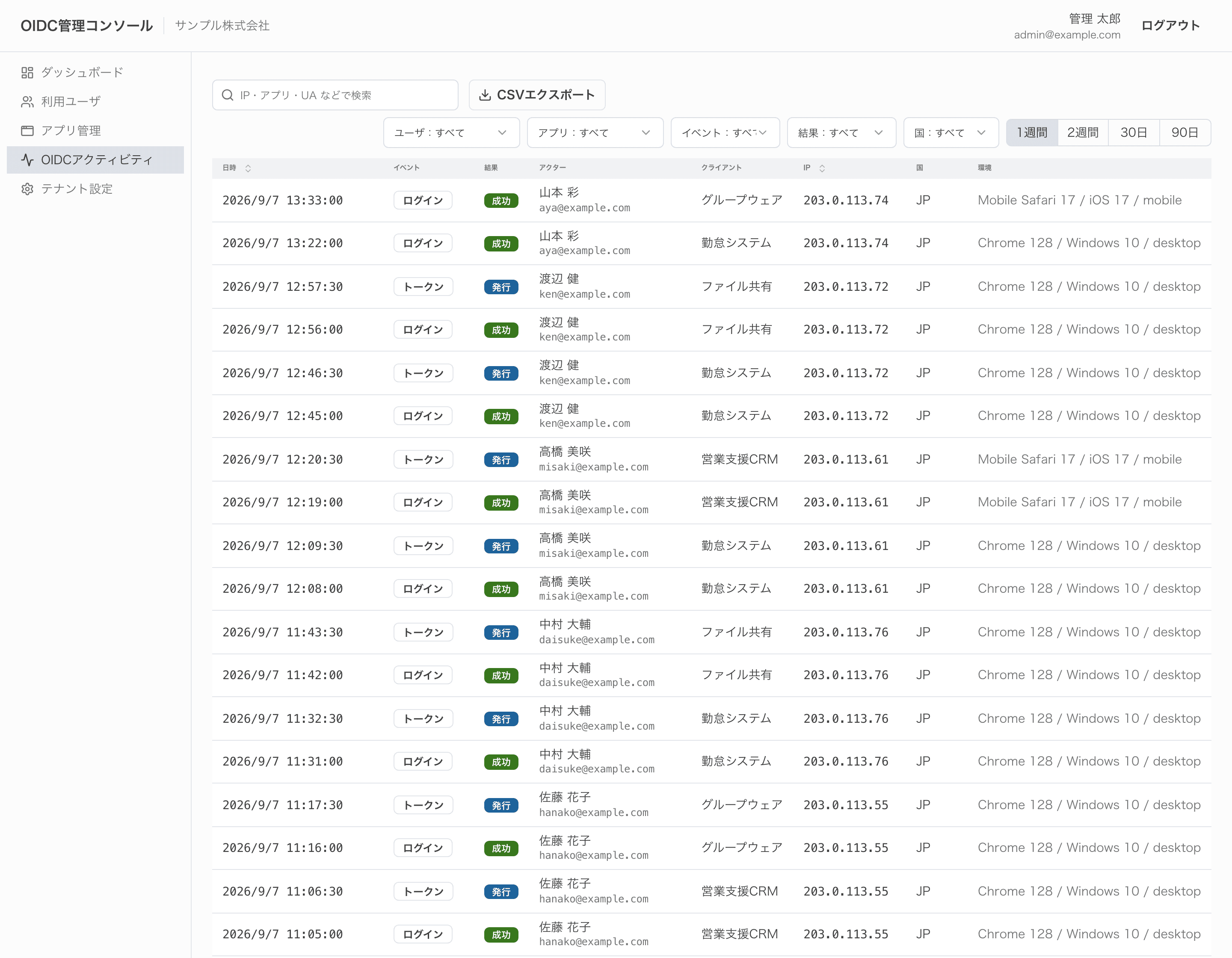Click the テナント設定 gear icon
1232x958 pixels.
[x=27, y=189]
